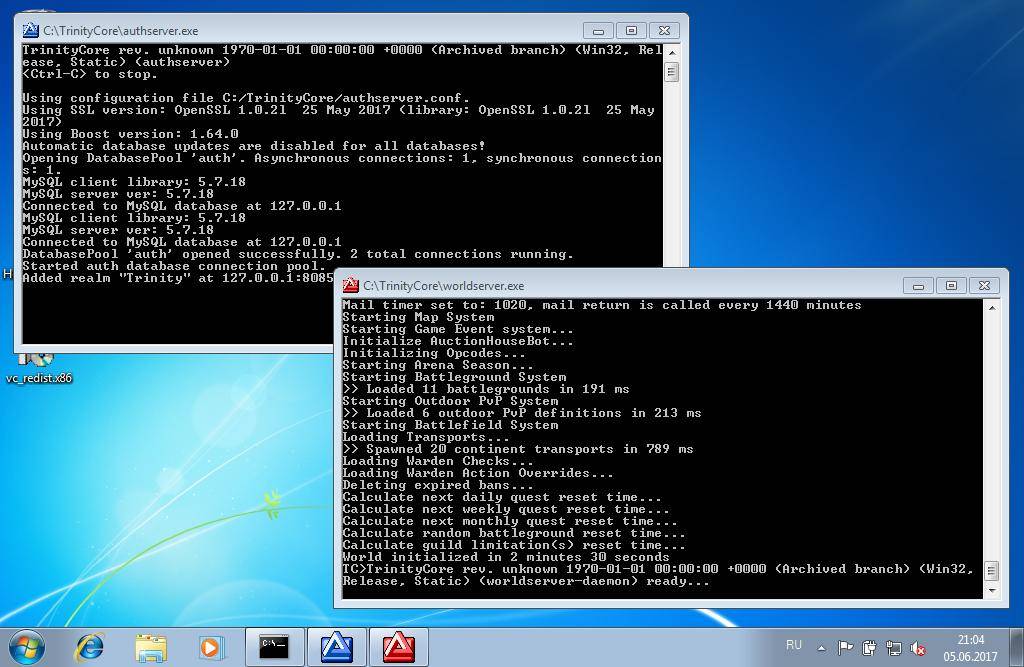This screenshot has width=1024, height=667.
Task: Click the "Starting Battlefield System" line
Action: coord(451,425)
